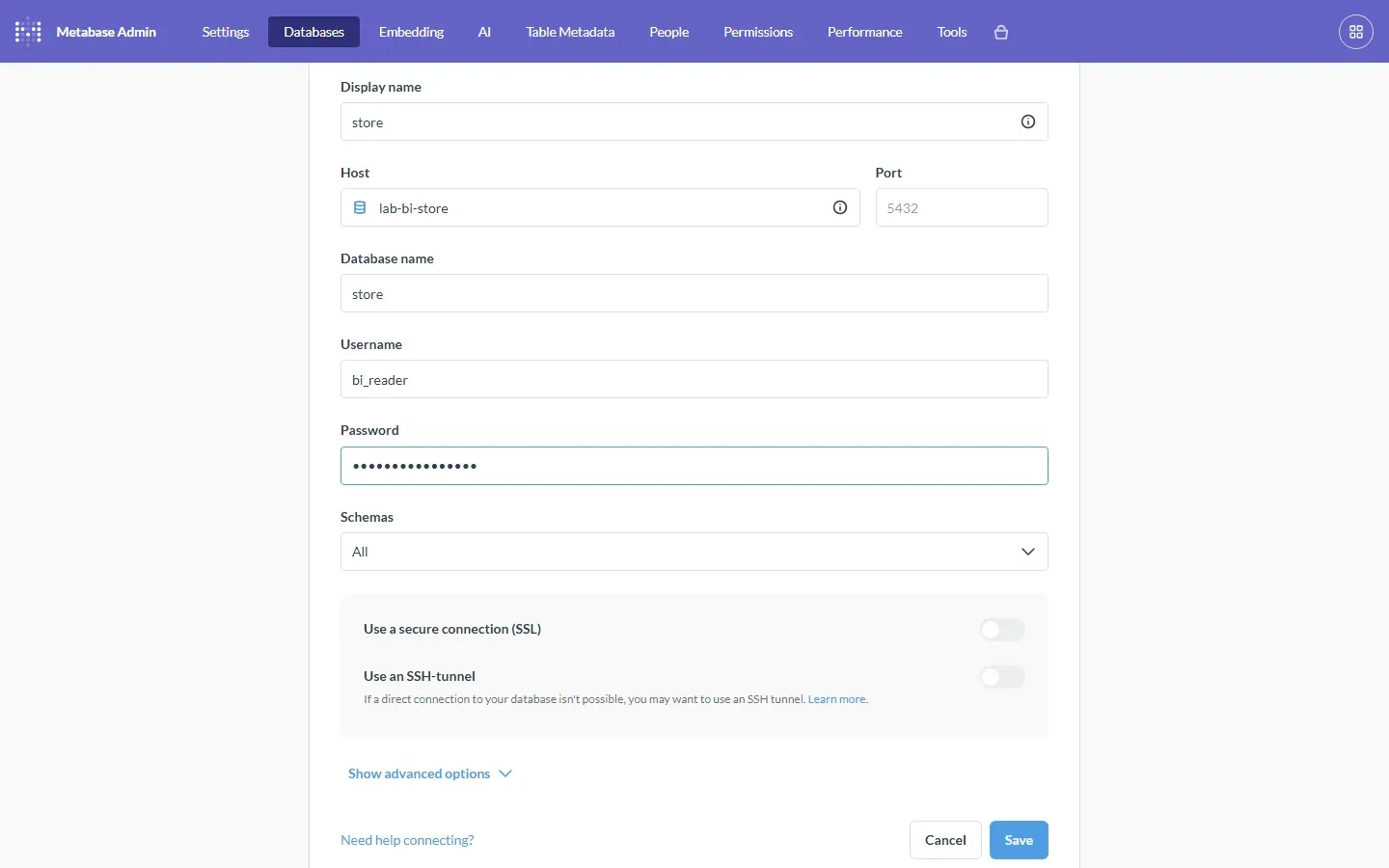Open the Tools tab
Screen dimensions: 1389x868
click(x=953, y=32)
